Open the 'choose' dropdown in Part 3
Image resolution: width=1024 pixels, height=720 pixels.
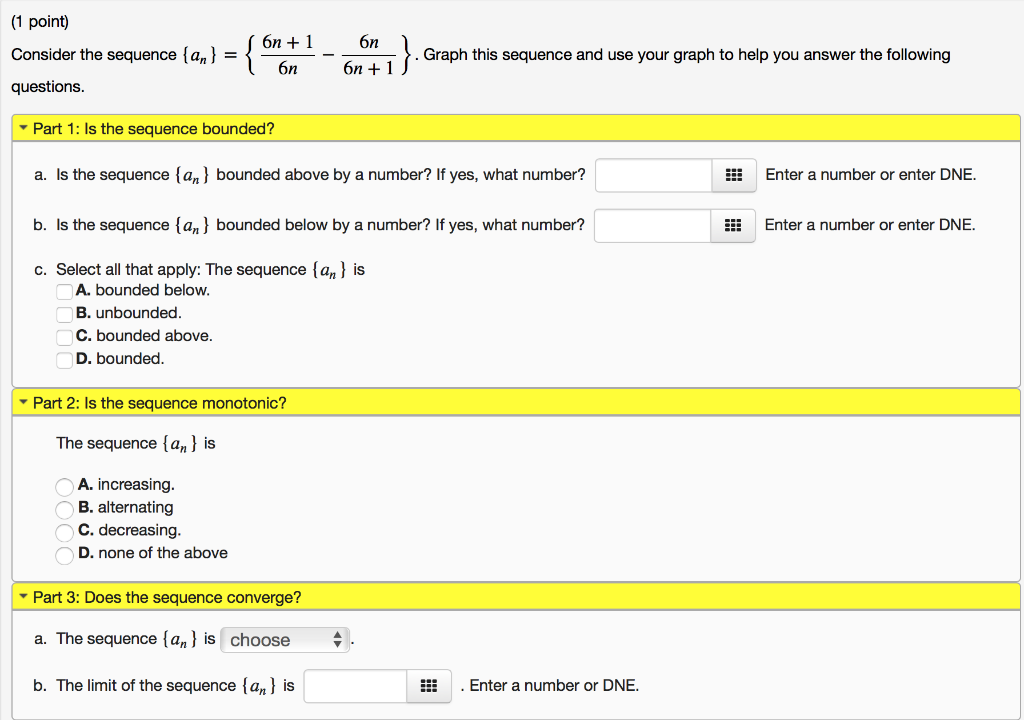(x=285, y=640)
